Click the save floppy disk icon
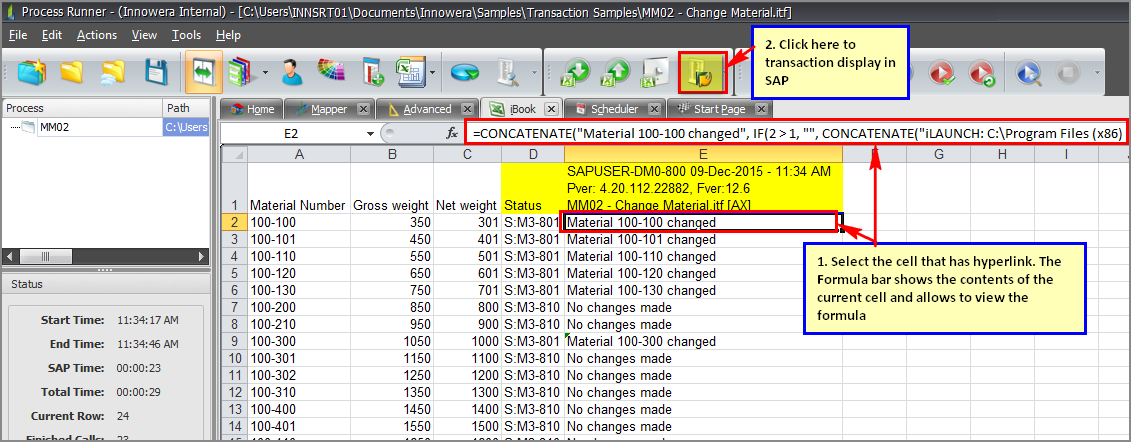Screen dimensions: 1131x442 pos(155,72)
